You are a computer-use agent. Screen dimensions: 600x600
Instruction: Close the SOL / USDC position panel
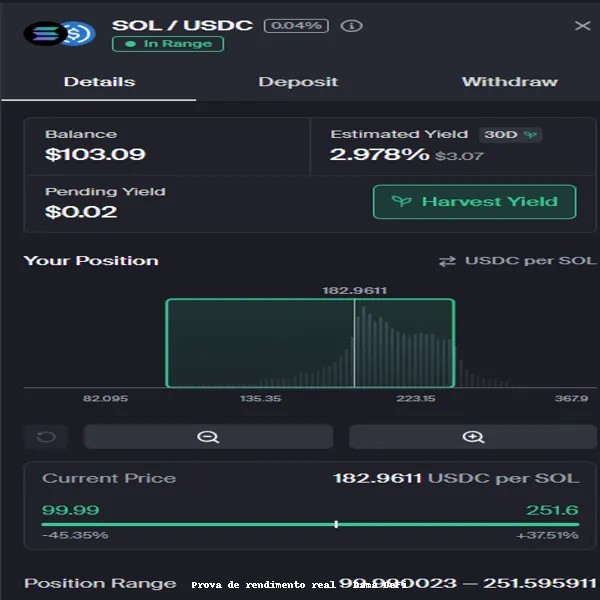coord(582,26)
